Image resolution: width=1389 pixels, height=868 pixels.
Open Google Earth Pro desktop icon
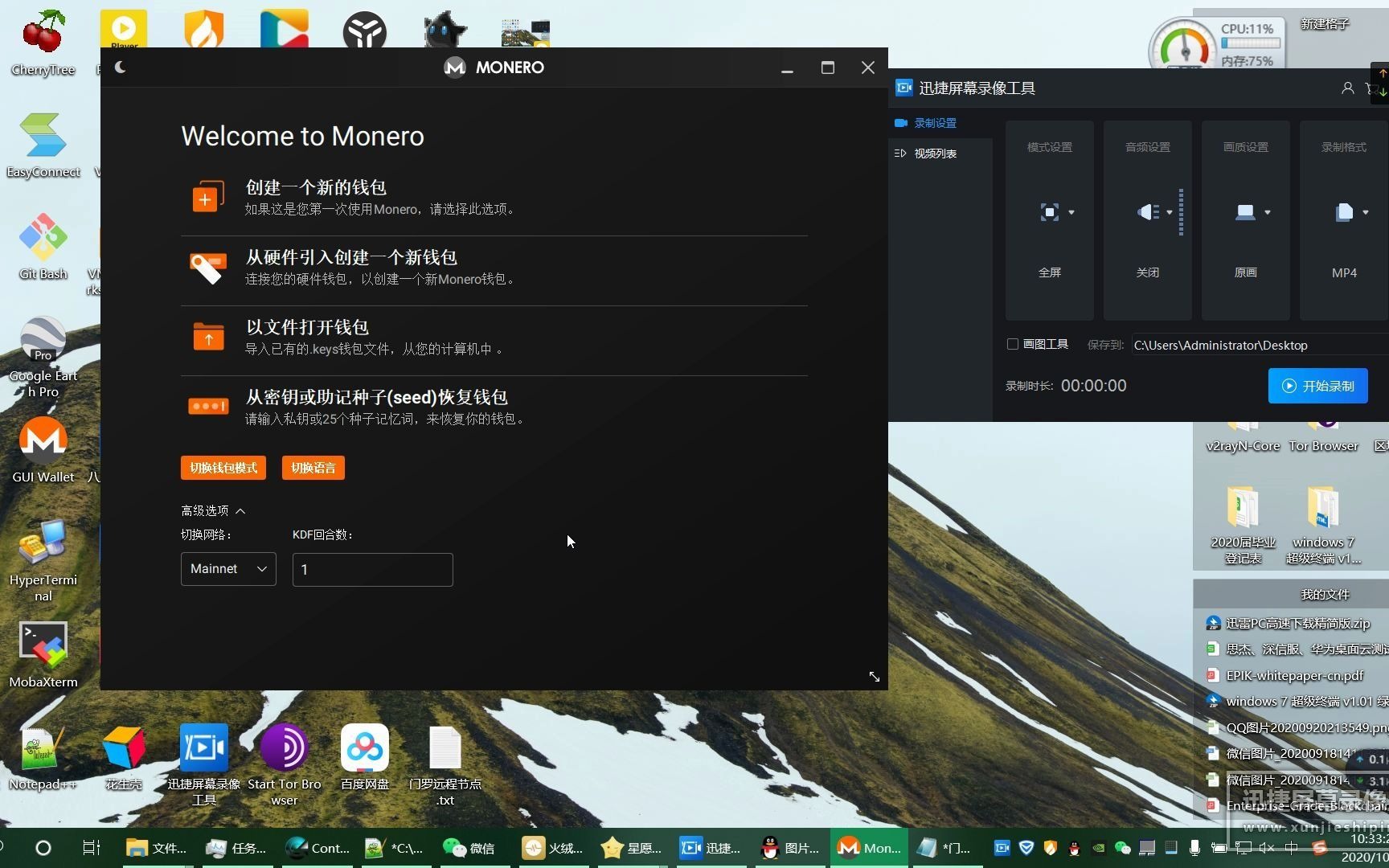click(43, 357)
